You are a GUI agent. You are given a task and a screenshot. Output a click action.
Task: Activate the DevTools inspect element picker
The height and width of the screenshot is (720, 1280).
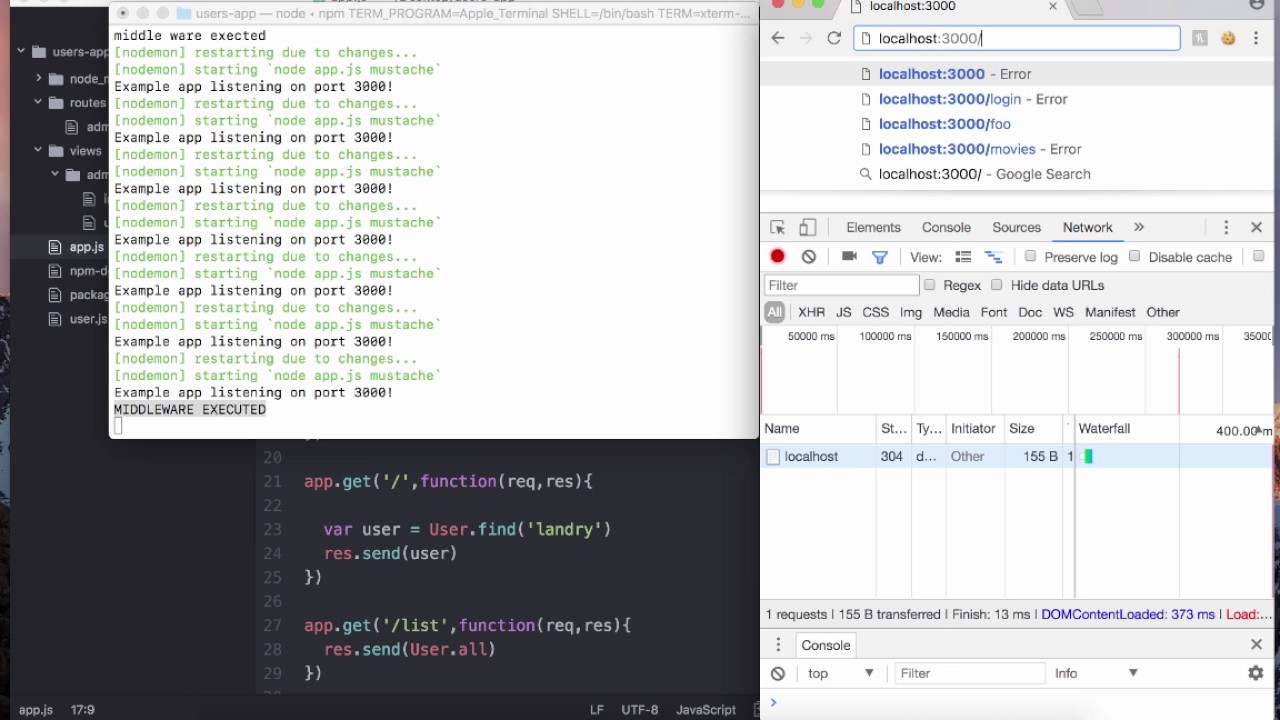pyautogui.click(x=778, y=227)
